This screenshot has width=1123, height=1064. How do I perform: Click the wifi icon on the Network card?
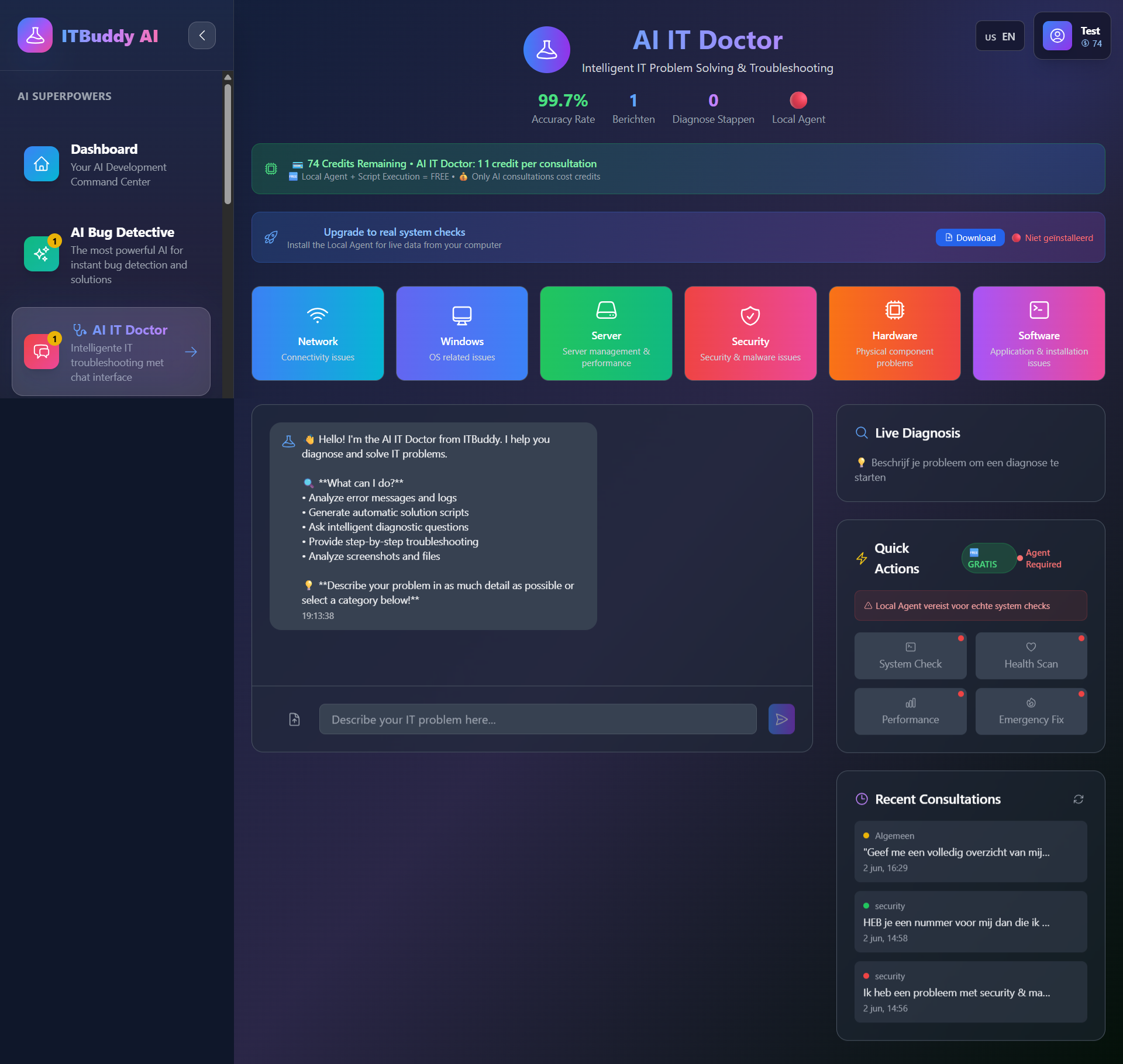(318, 315)
